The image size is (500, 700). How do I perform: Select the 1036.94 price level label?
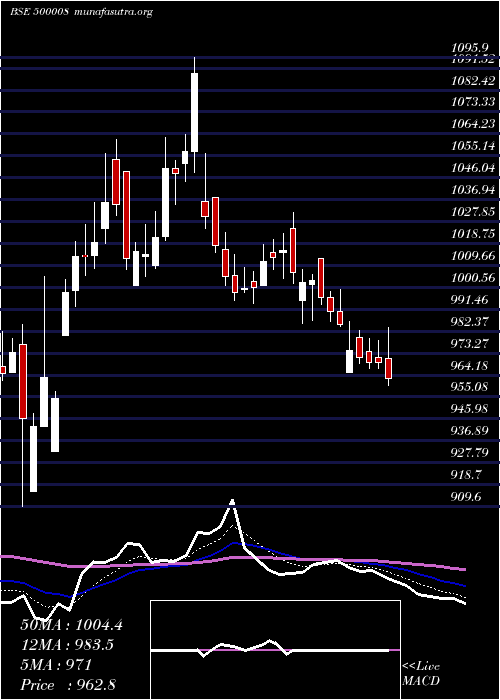pyautogui.click(x=473, y=190)
